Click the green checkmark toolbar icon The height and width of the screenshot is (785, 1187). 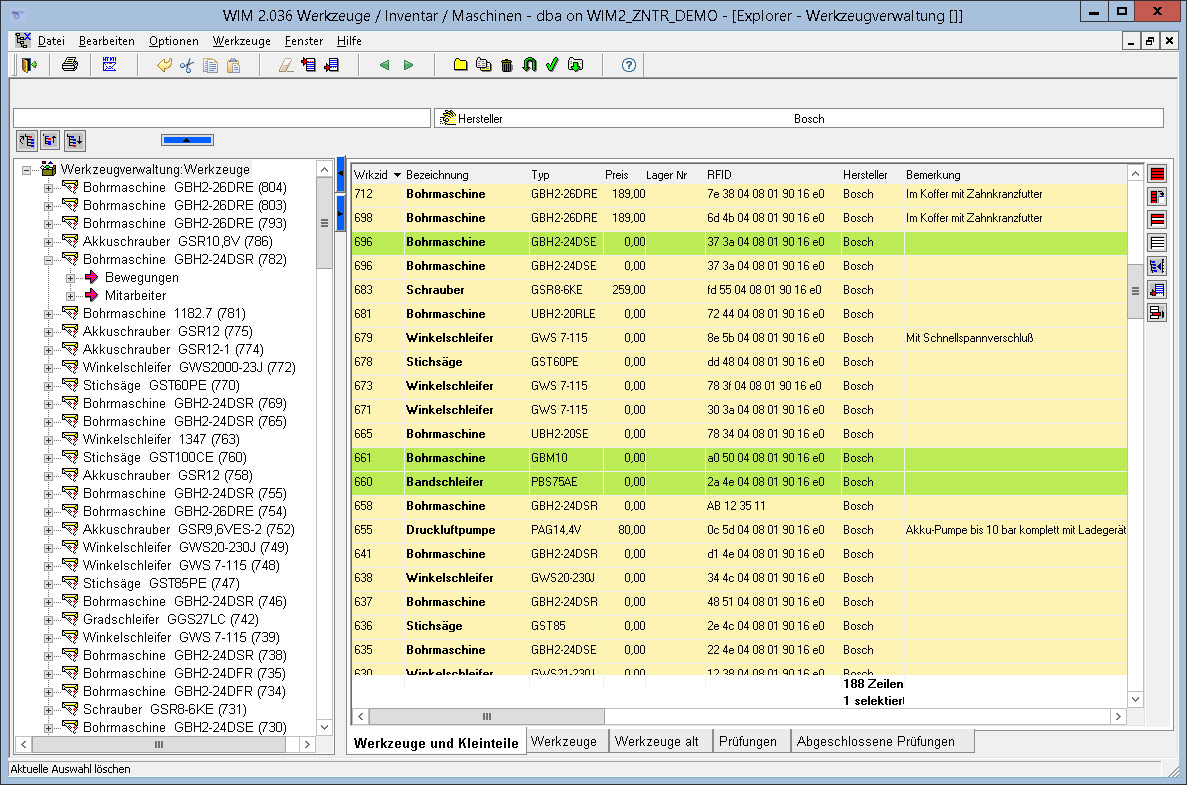tap(551, 65)
